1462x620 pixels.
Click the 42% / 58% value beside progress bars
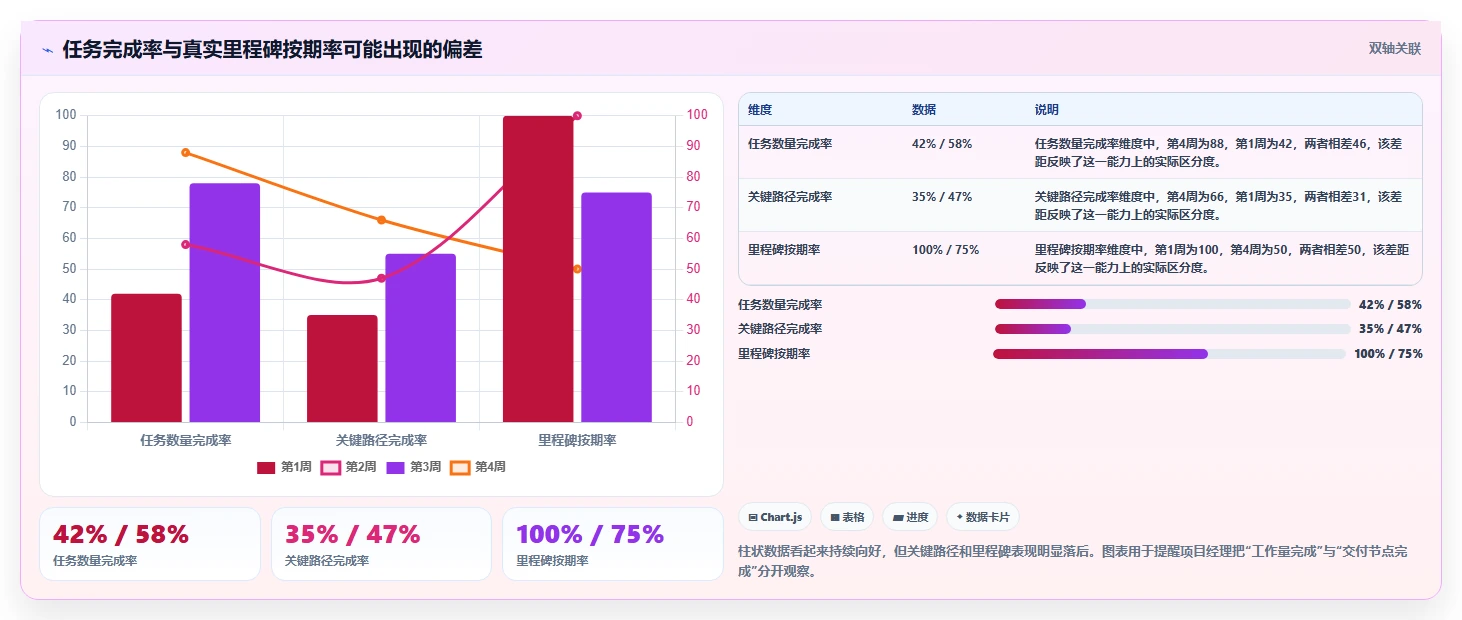point(1390,305)
